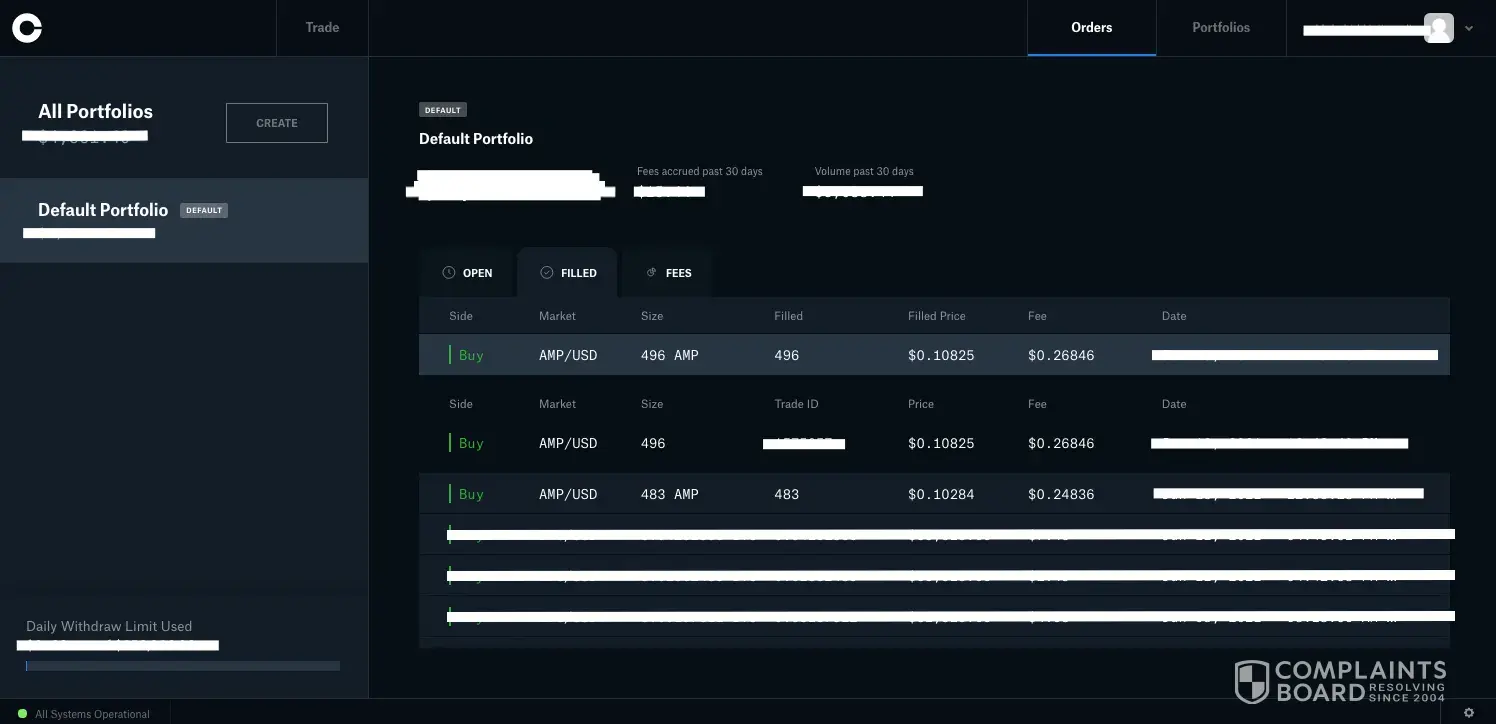Click the green system status dot
1496x724 pixels.
click(22, 714)
